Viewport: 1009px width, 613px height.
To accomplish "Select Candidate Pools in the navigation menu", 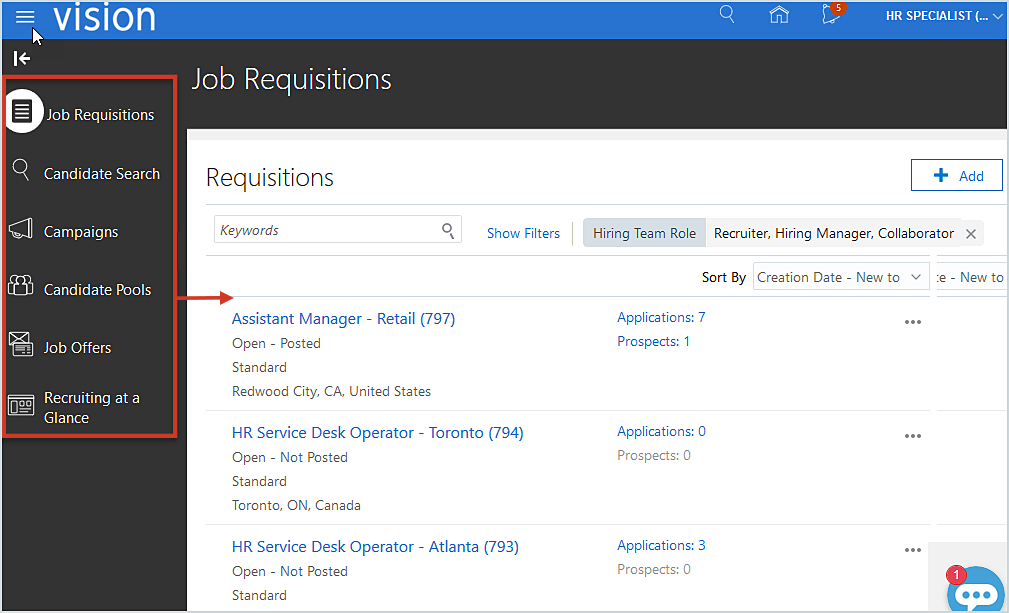I will point(20,288).
